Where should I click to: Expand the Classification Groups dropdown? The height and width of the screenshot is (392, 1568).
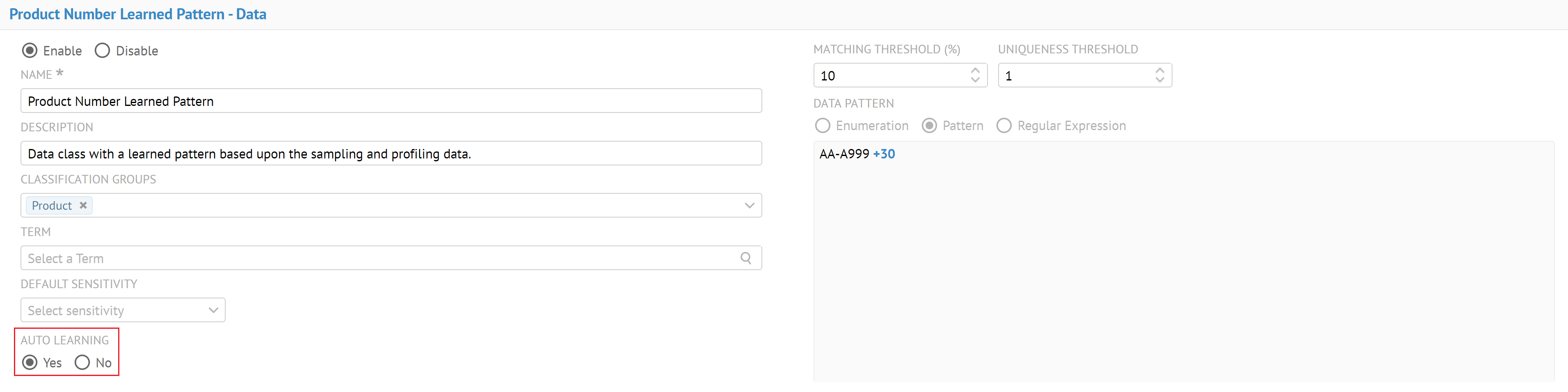(749, 206)
